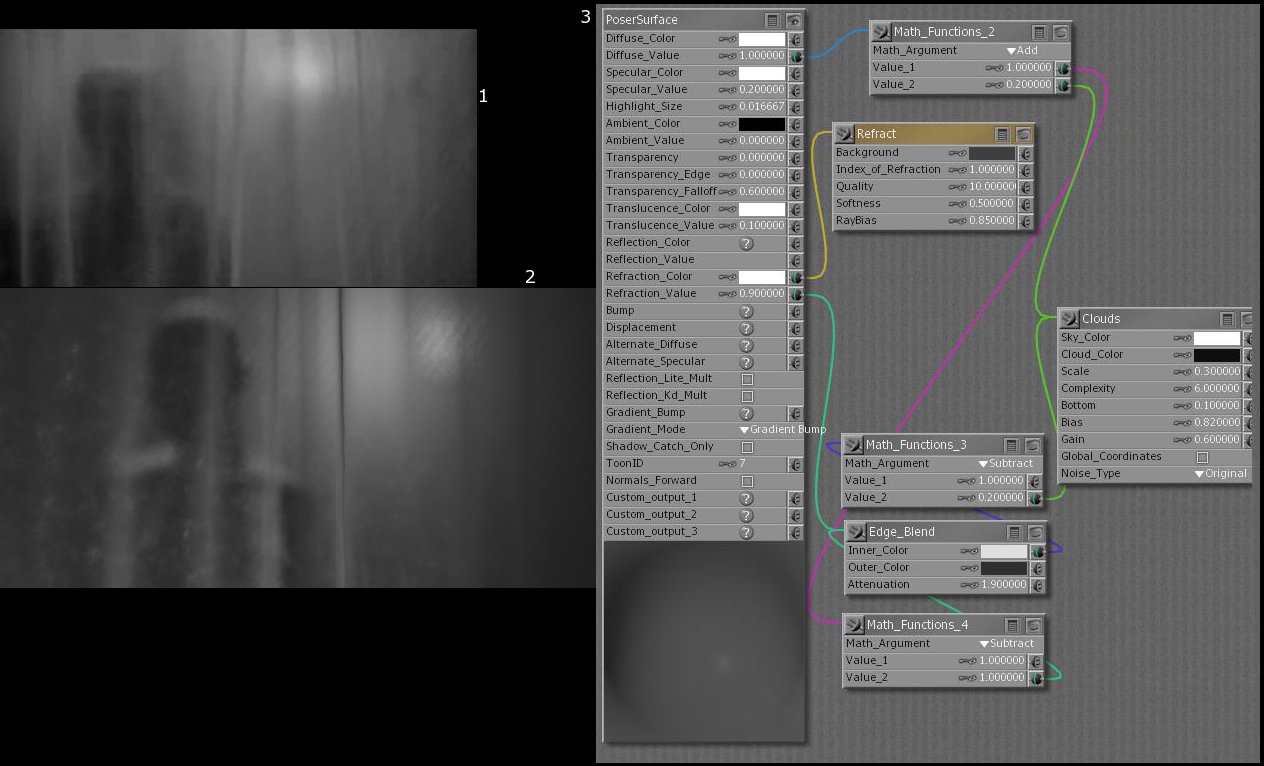Open the Gradient_Mode dropdown showing Gradient Bump

coord(783,430)
